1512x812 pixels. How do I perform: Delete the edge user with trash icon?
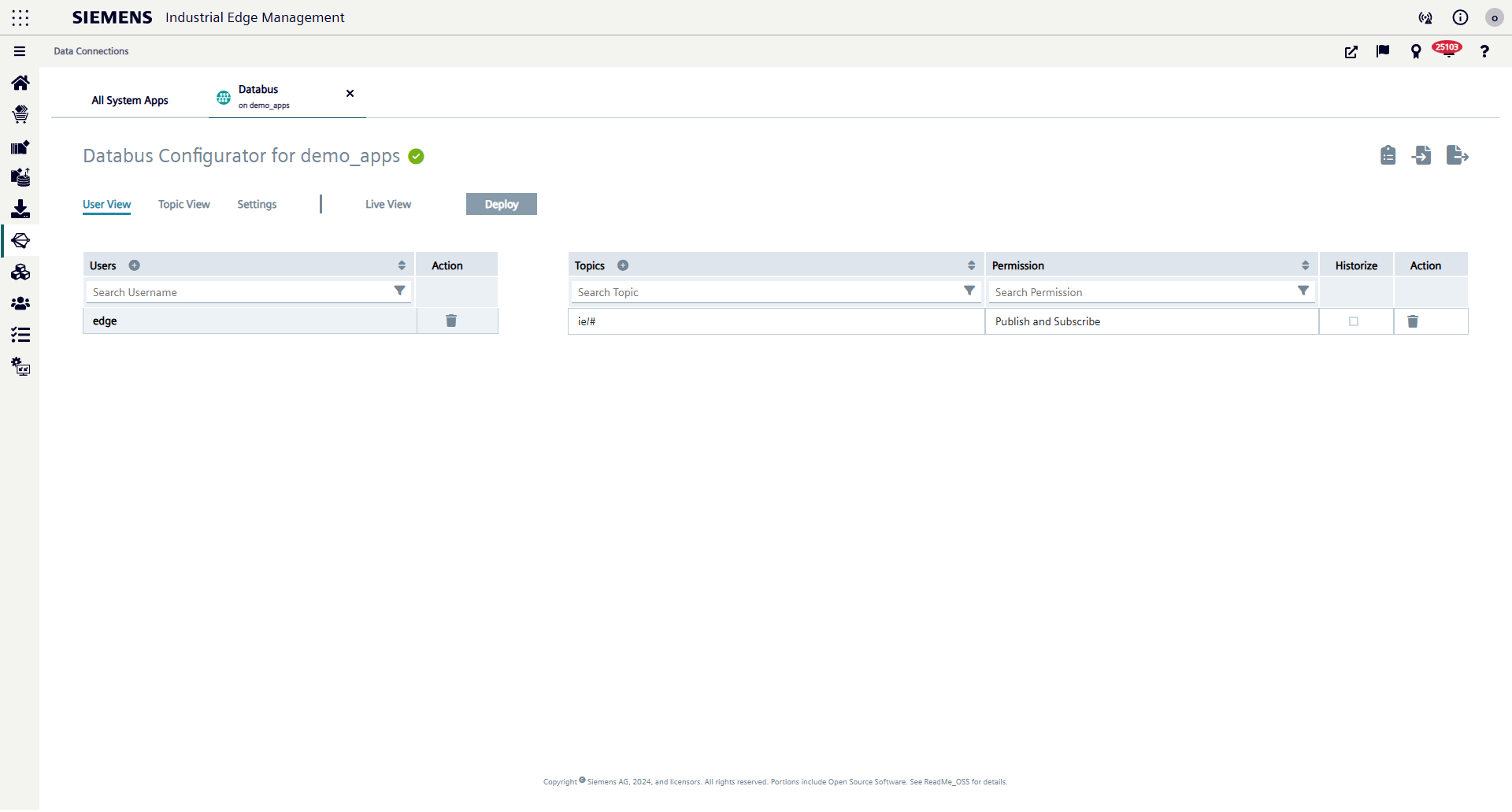[451, 321]
